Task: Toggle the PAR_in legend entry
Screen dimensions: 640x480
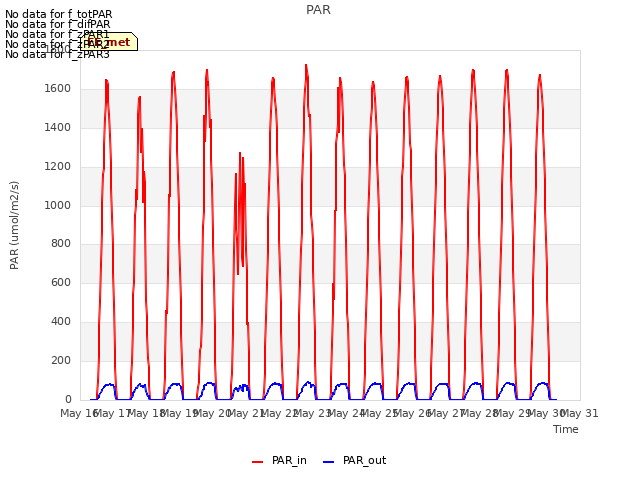Action: coord(280,460)
